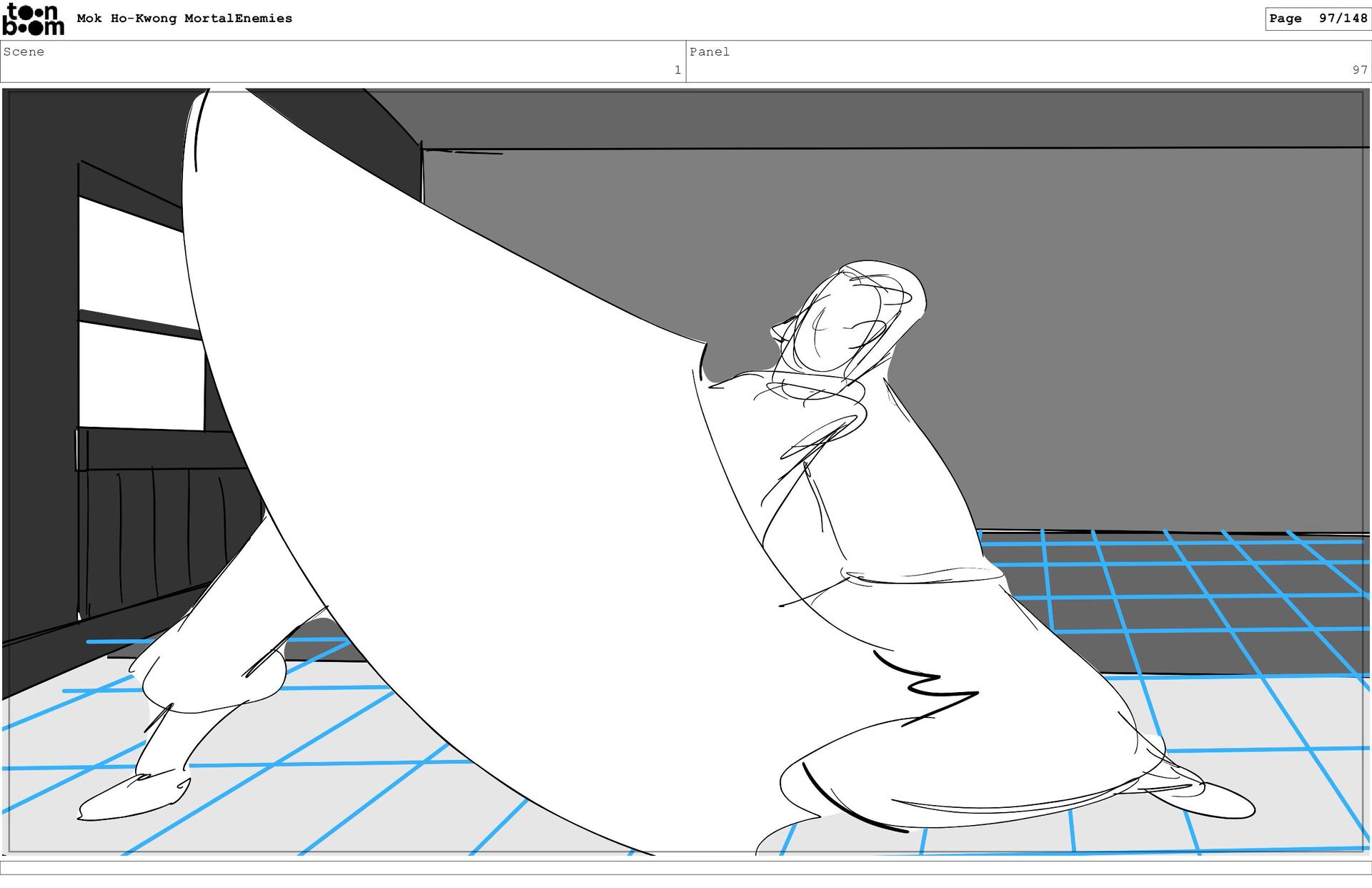Click the figure's waist sash

click(x=922, y=578)
